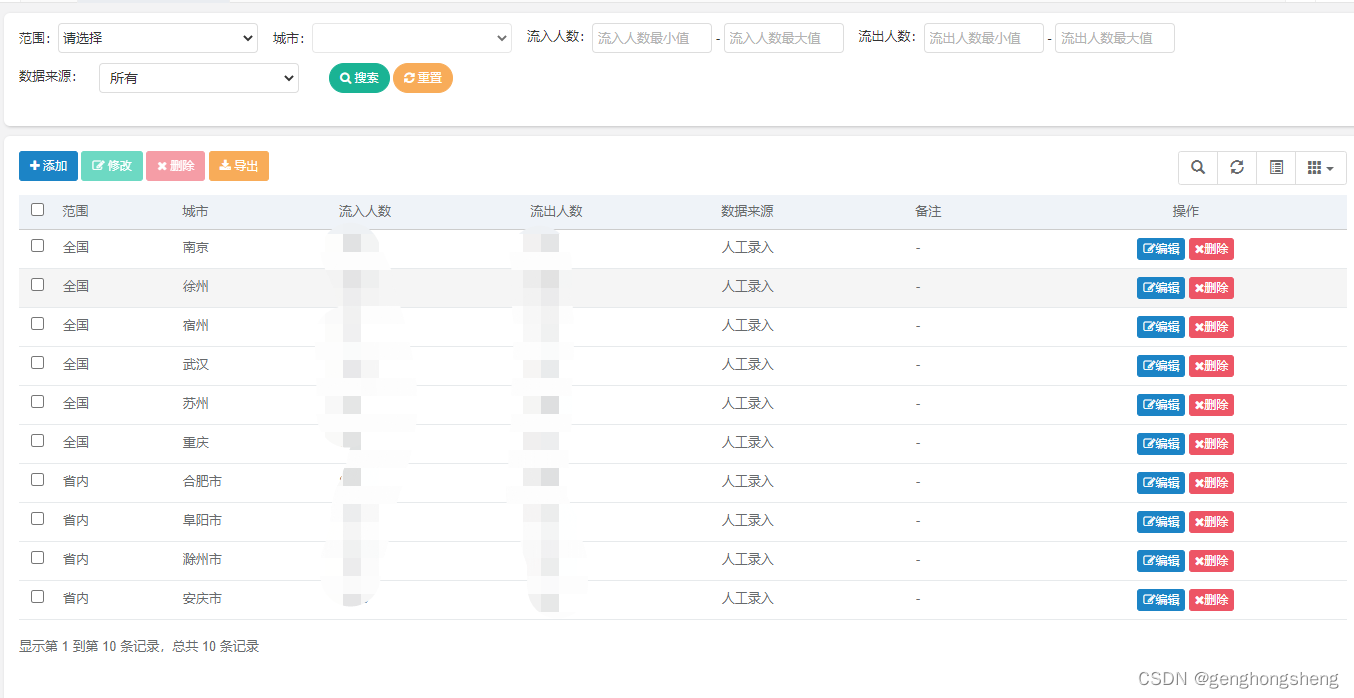Refresh the table using the refresh icon

coord(1236,167)
